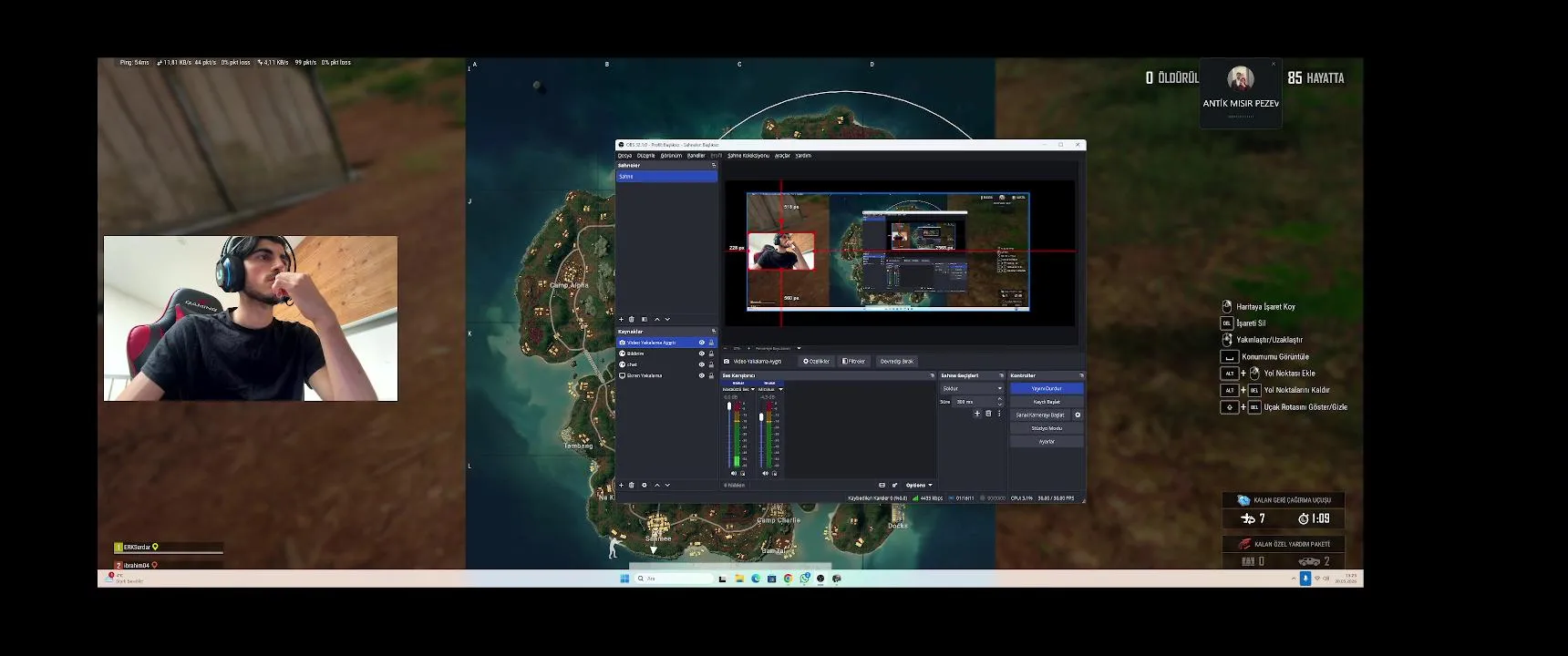
Task: Hide the Bildirim source
Action: [x=702, y=354]
